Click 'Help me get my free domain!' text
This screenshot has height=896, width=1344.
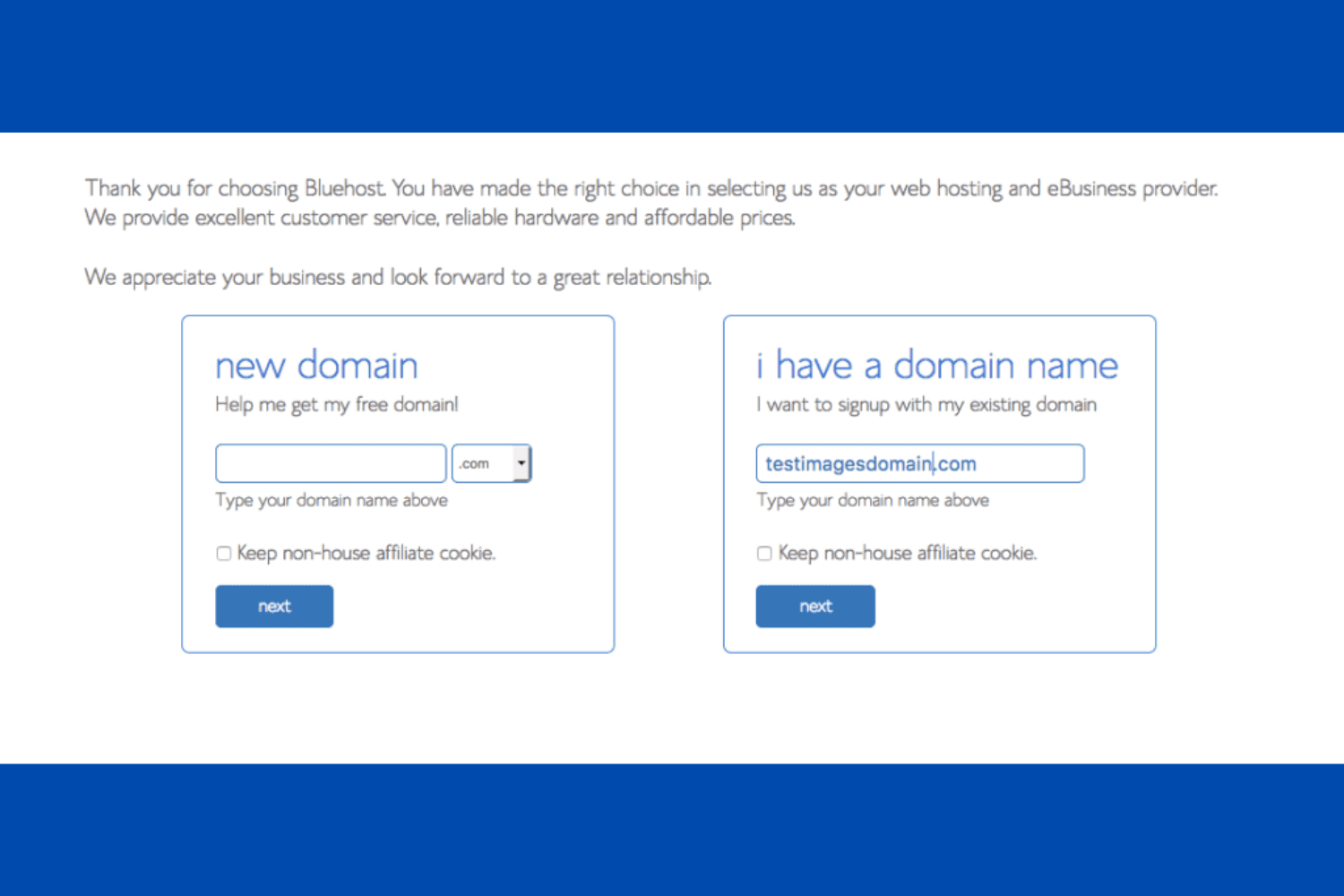(x=336, y=404)
